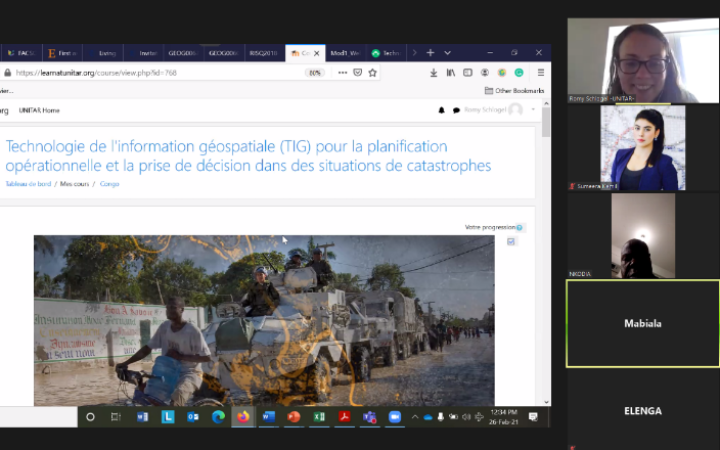Image resolution: width=720 pixels, height=450 pixels.
Task: Switch to Firefox in the taskbar
Action: 243,417
